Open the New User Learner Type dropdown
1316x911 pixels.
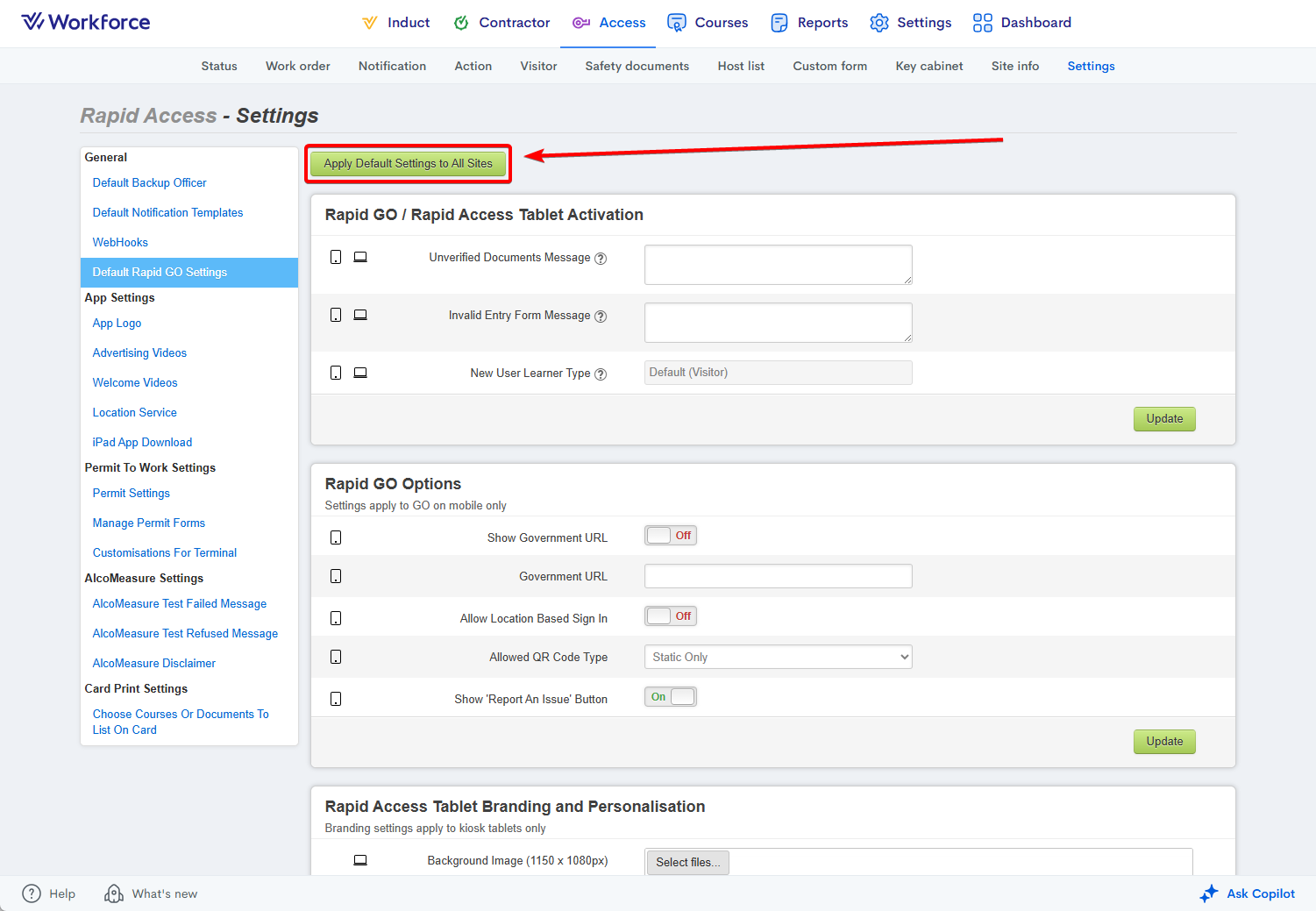pos(778,373)
